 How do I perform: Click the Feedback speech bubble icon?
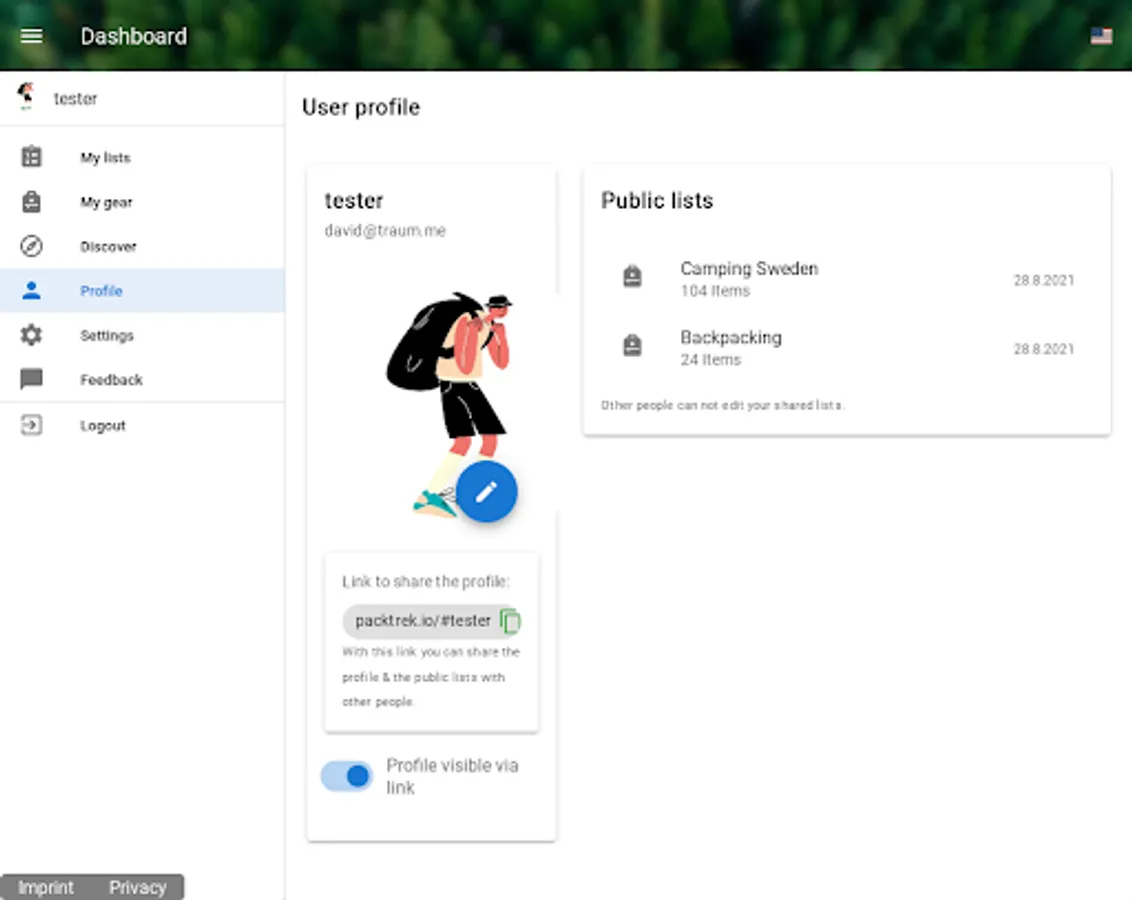31,379
